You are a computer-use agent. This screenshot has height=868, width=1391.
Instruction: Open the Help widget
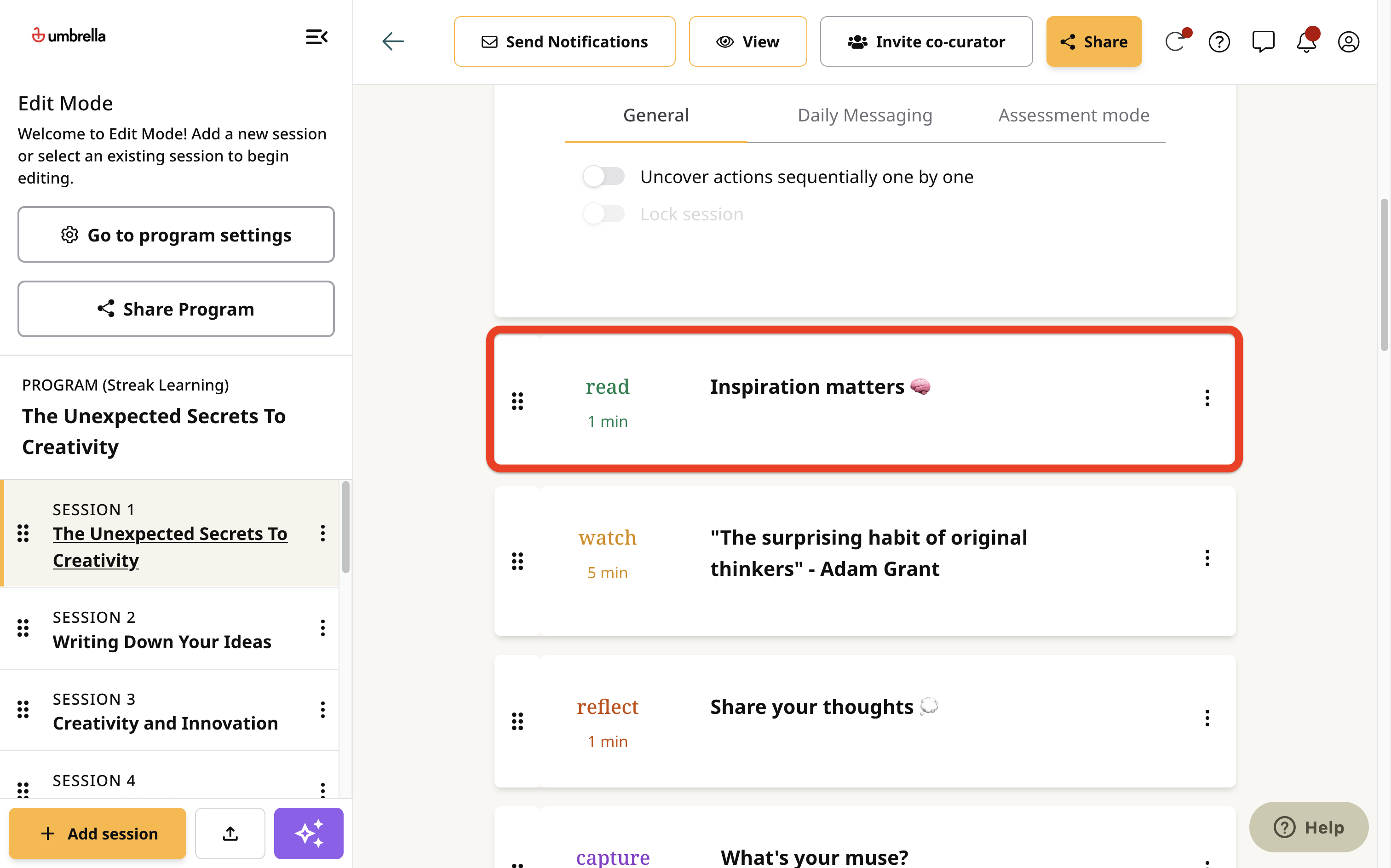(x=1309, y=827)
